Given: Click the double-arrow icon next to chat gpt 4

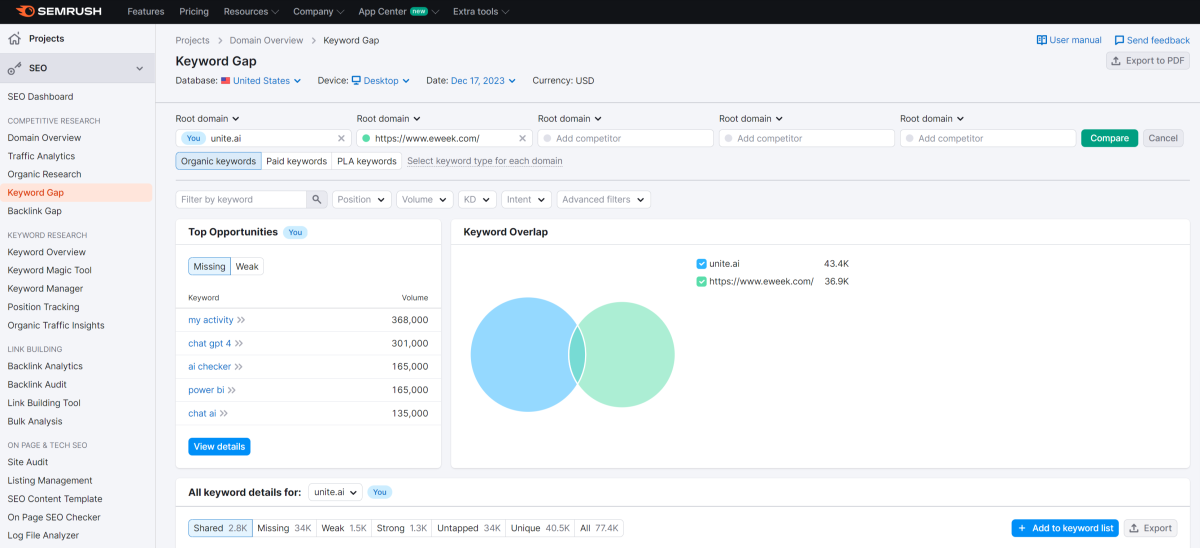Looking at the screenshot, I should pyautogui.click(x=239, y=344).
